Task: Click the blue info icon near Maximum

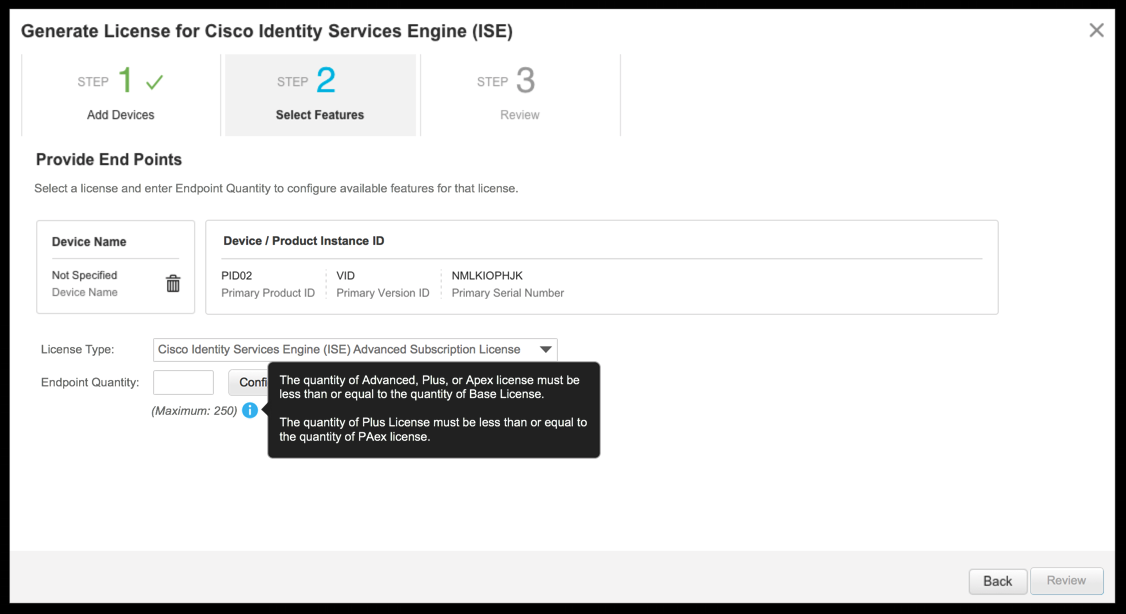Action: click(250, 410)
